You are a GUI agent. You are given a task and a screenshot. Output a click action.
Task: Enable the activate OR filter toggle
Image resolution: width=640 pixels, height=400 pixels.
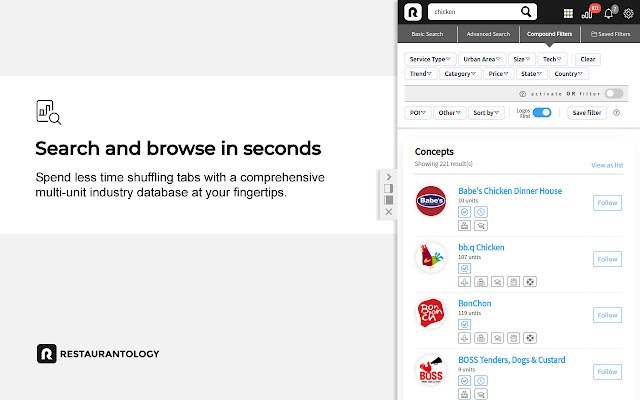pyautogui.click(x=614, y=93)
